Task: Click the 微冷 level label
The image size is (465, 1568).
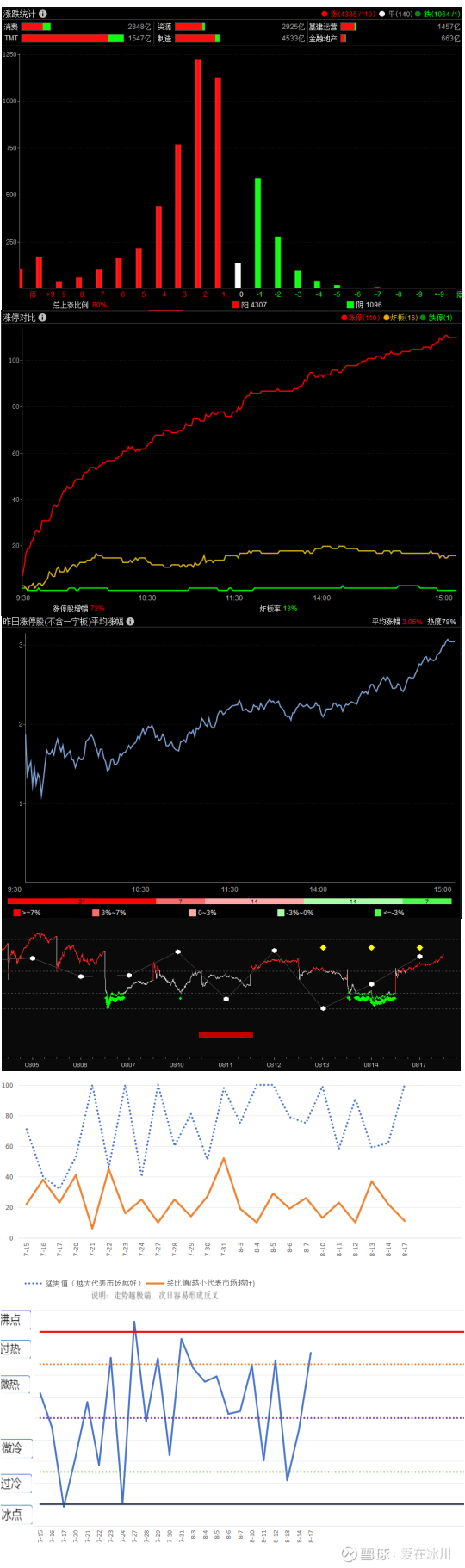Action: [11, 1448]
